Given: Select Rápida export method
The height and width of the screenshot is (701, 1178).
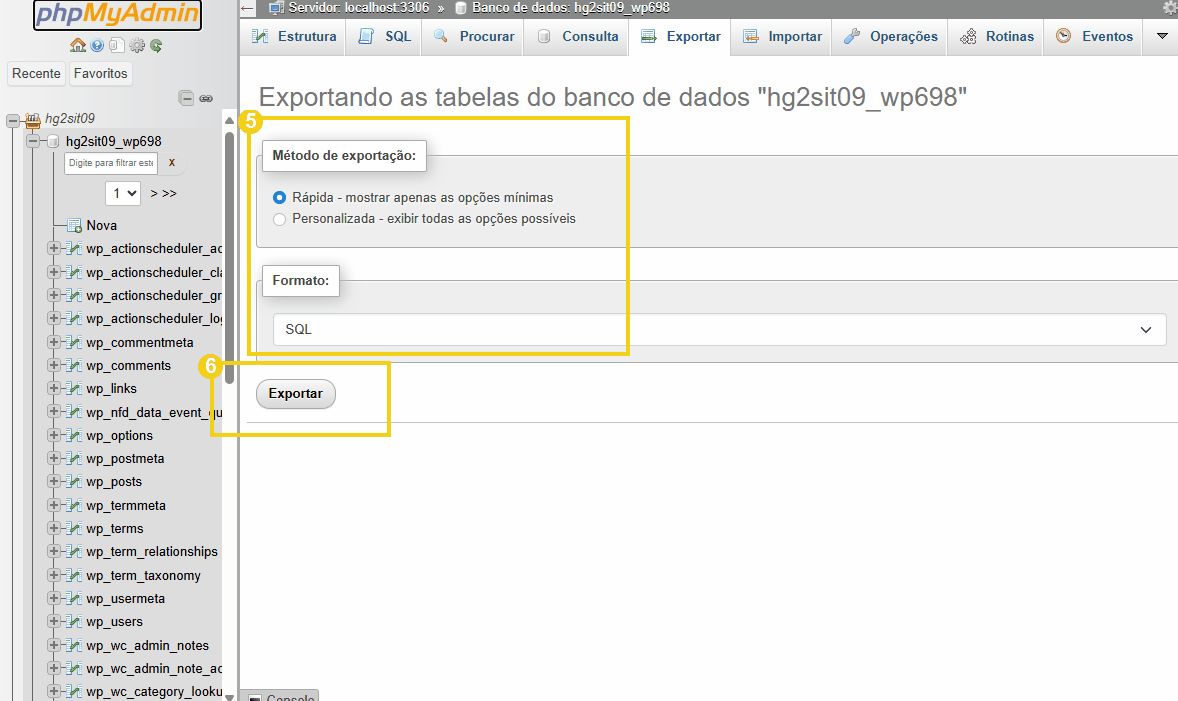Looking at the screenshot, I should pos(279,198).
